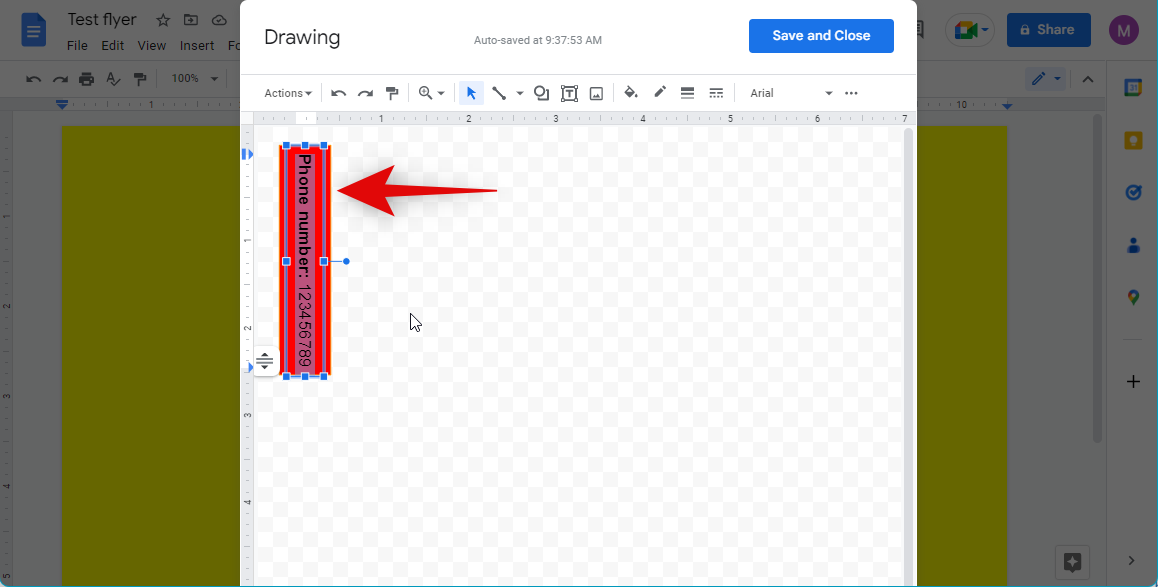
Task: Insert an image with Image tool
Action: click(x=596, y=93)
